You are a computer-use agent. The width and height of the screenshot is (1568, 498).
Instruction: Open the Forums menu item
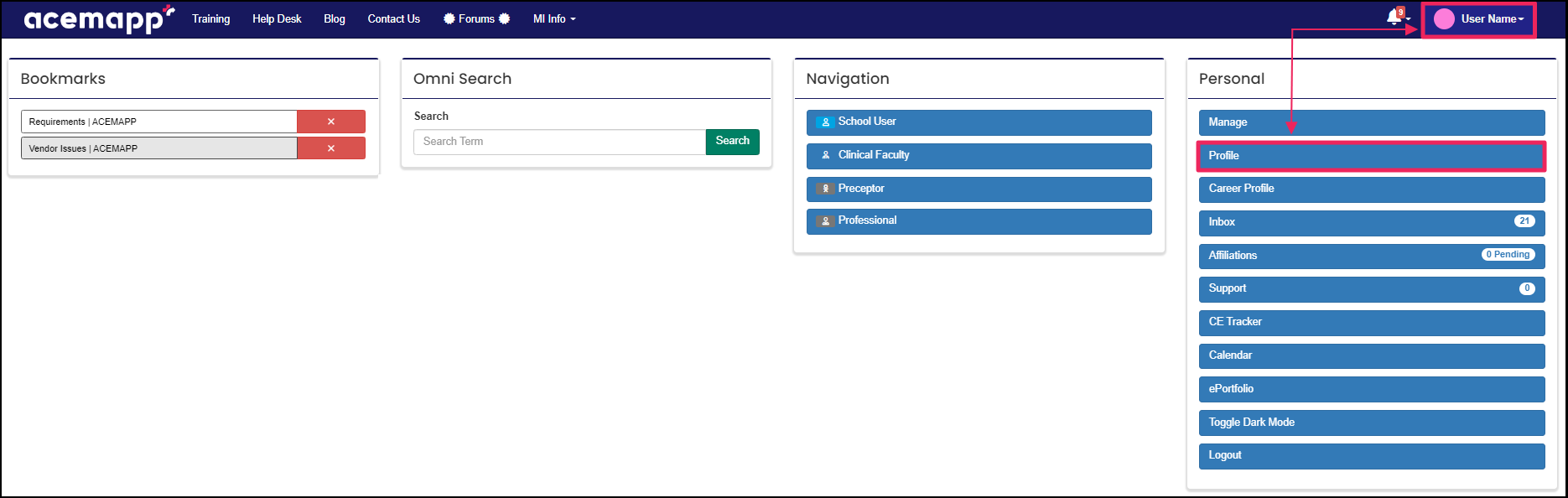pos(476,18)
